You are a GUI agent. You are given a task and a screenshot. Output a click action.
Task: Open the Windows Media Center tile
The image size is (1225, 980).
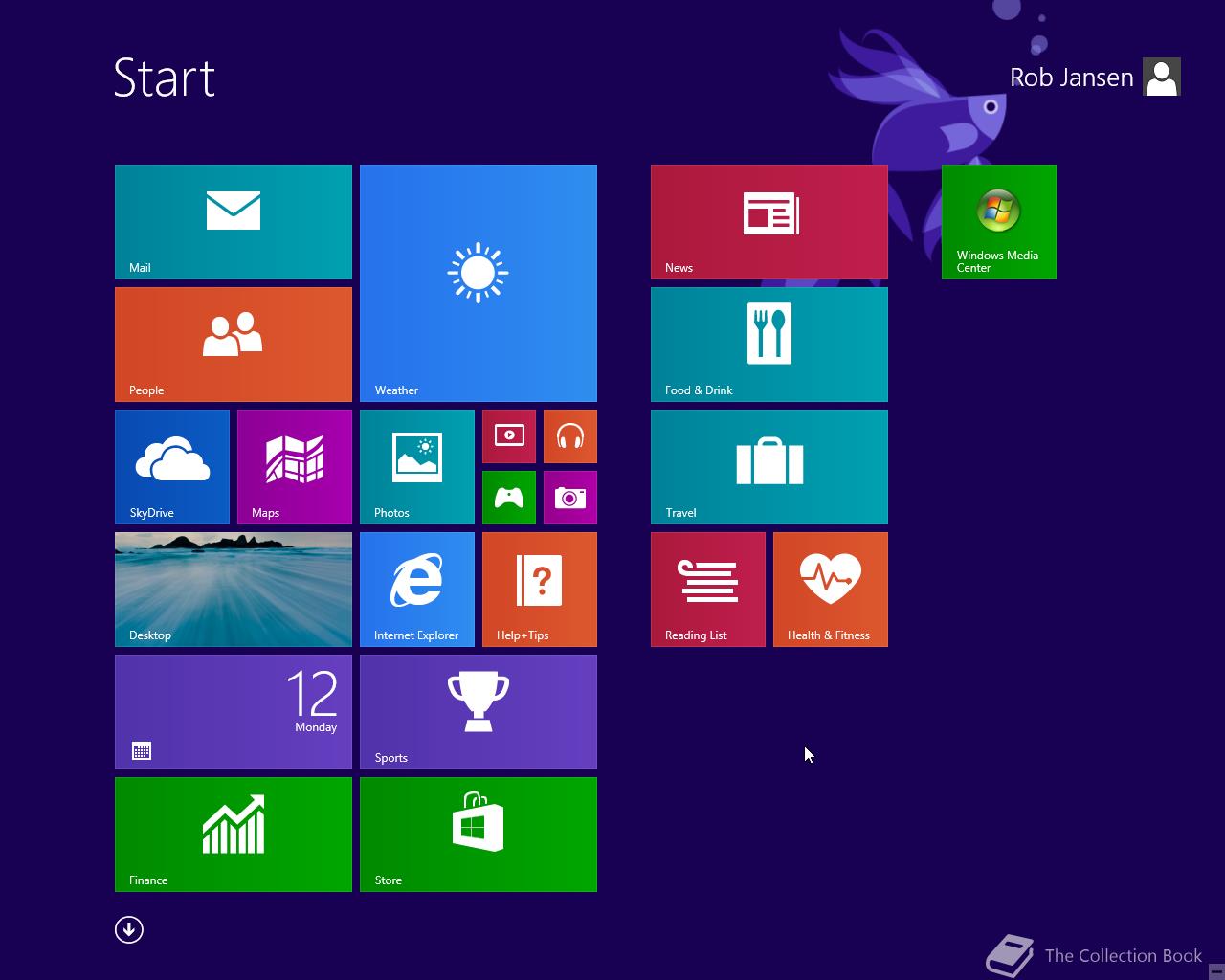999,222
